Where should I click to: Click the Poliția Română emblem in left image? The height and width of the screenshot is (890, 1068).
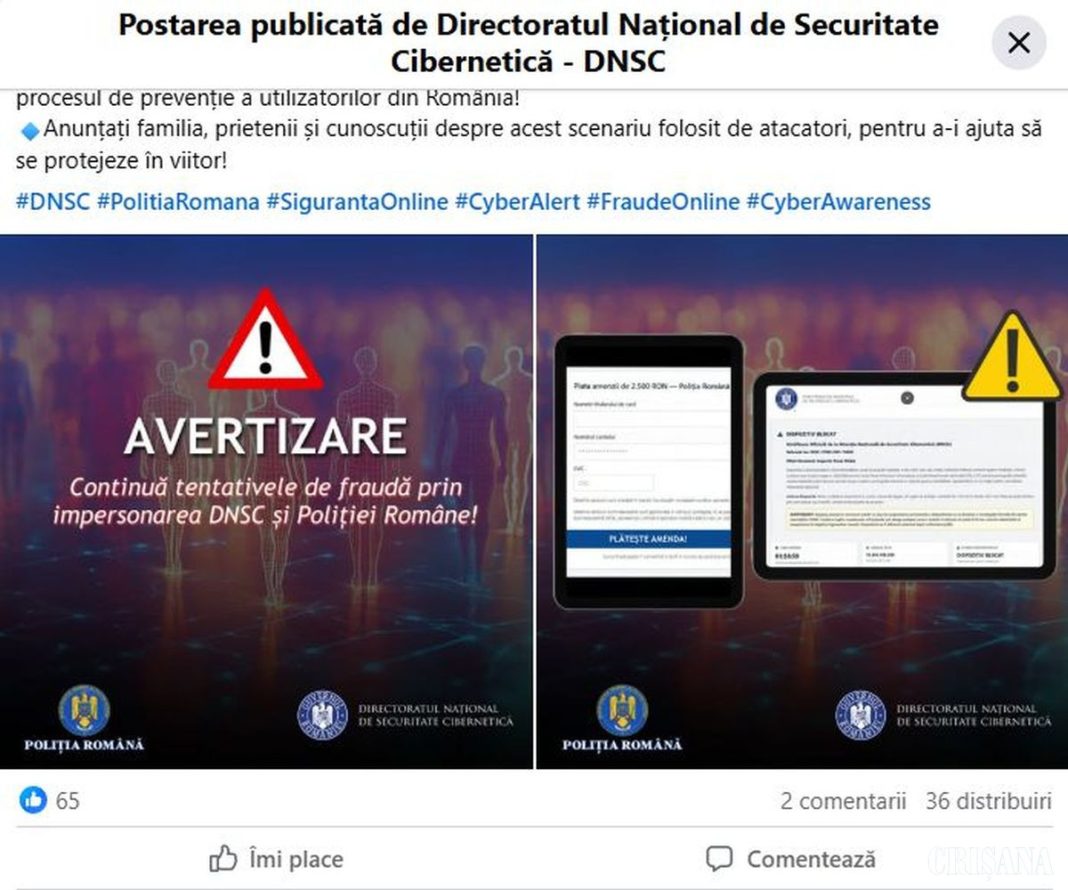[x=84, y=710]
